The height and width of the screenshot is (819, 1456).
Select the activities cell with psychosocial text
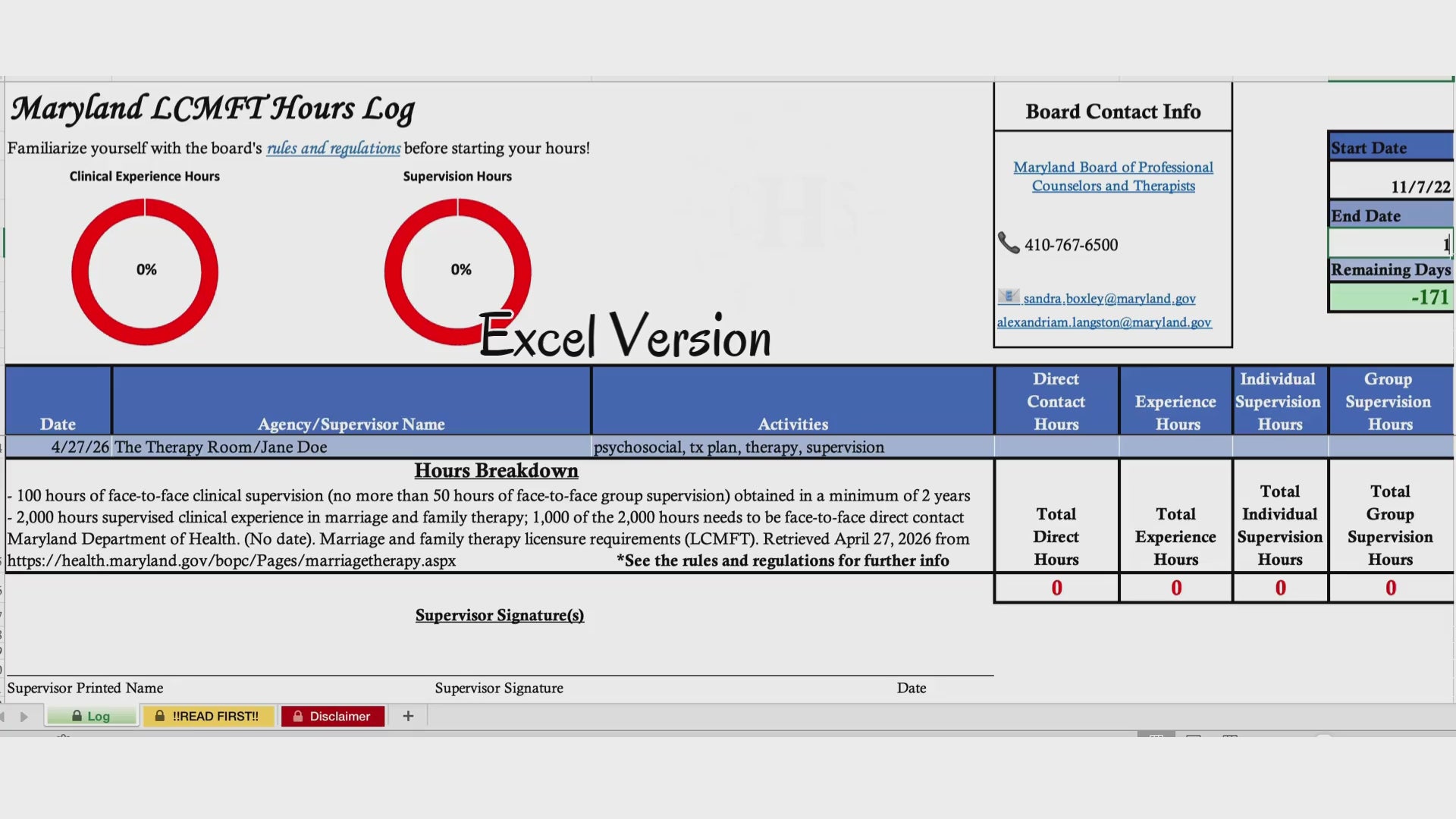click(792, 447)
